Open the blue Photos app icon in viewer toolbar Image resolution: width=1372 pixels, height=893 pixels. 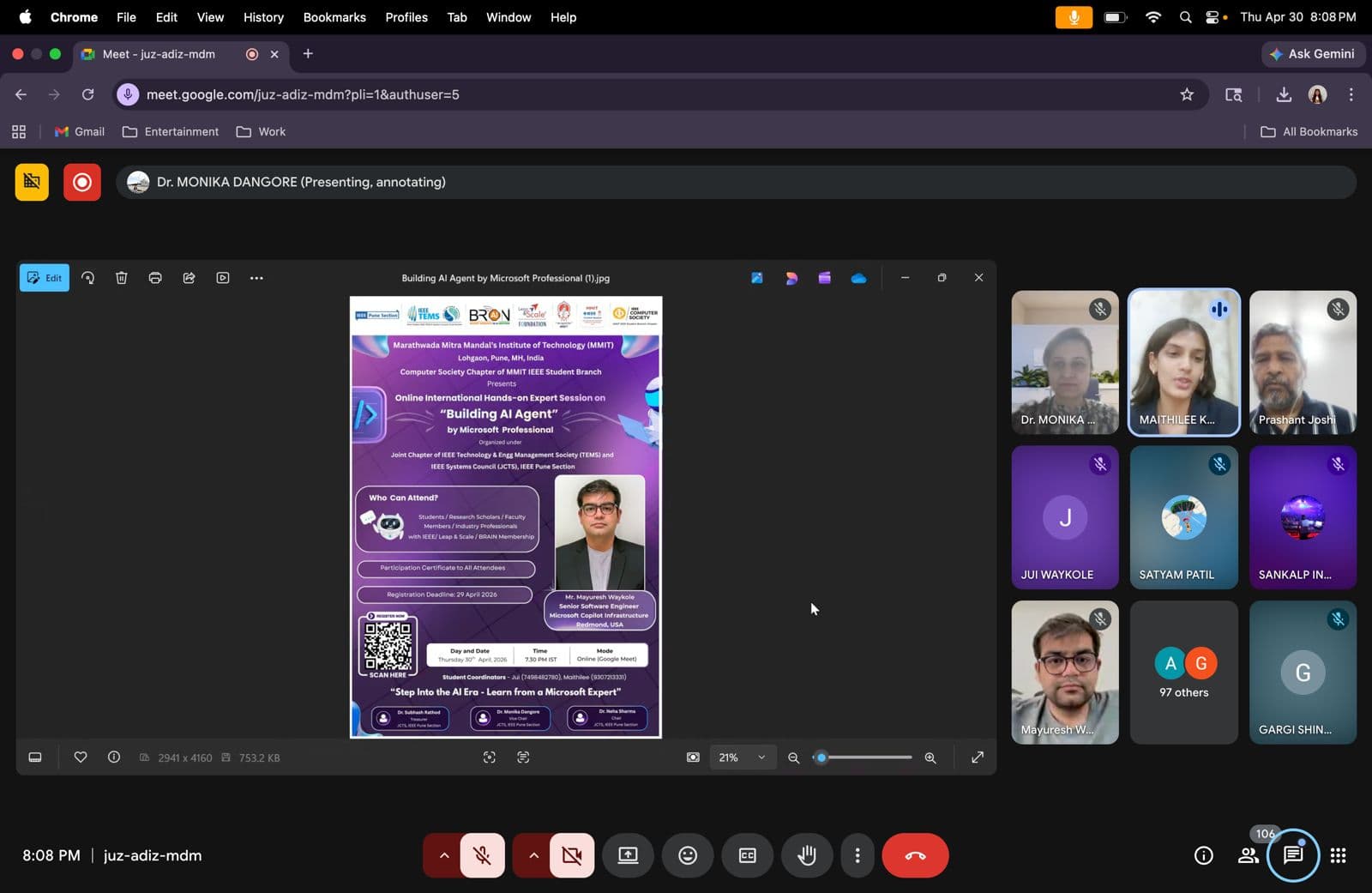(757, 278)
